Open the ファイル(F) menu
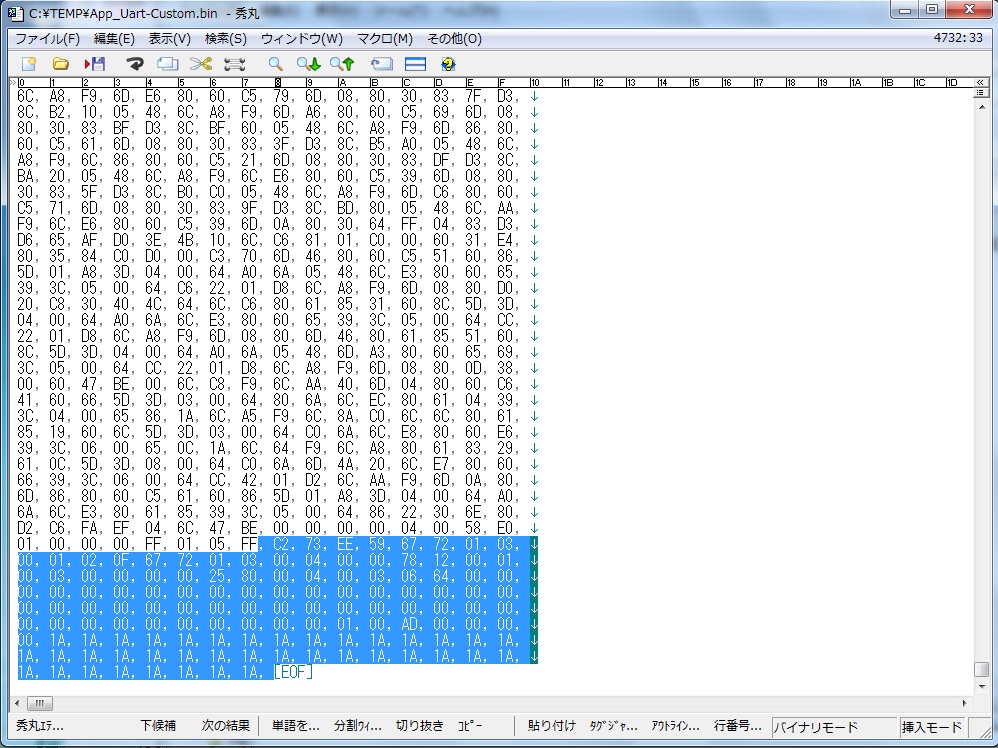Viewport: 998px width, 748px height. pyautogui.click(x=48, y=39)
